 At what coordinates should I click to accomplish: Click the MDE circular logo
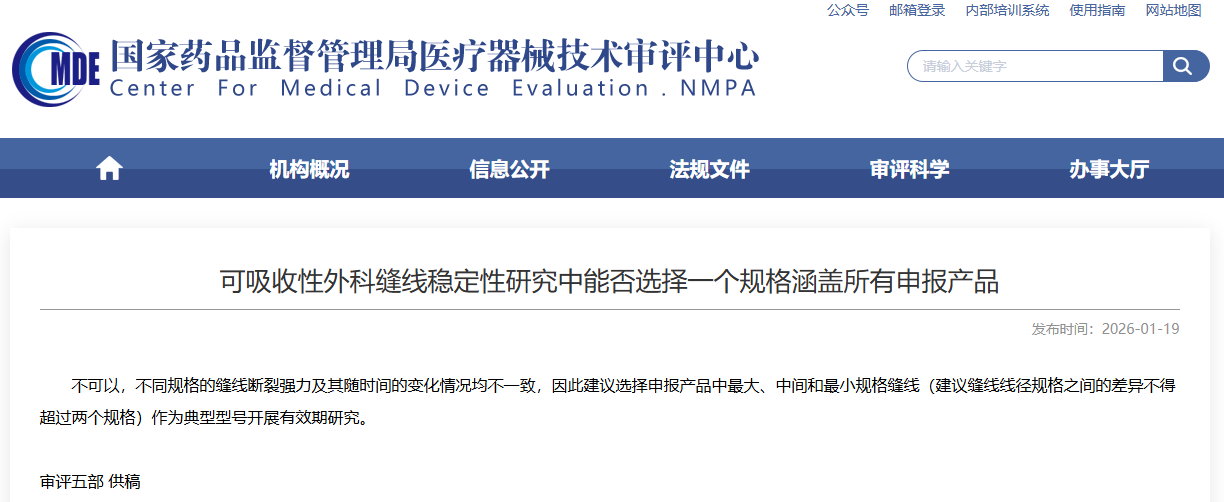point(55,69)
